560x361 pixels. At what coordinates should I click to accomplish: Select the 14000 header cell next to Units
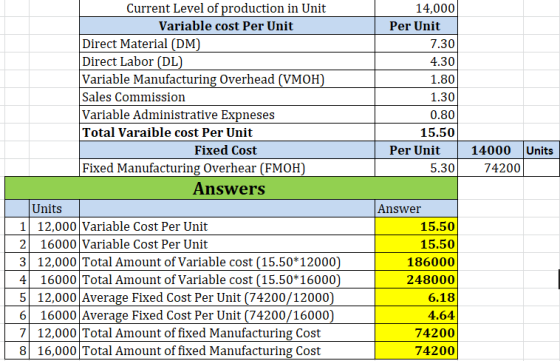coord(490,150)
